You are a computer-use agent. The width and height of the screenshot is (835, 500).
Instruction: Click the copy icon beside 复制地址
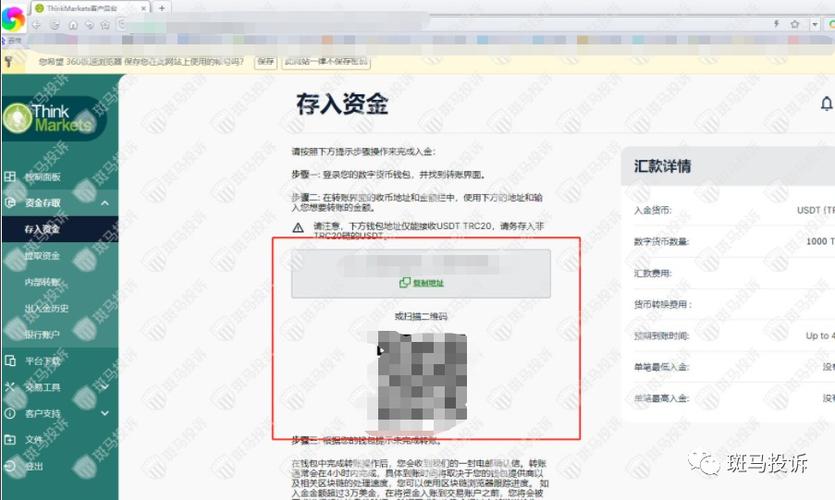point(405,282)
